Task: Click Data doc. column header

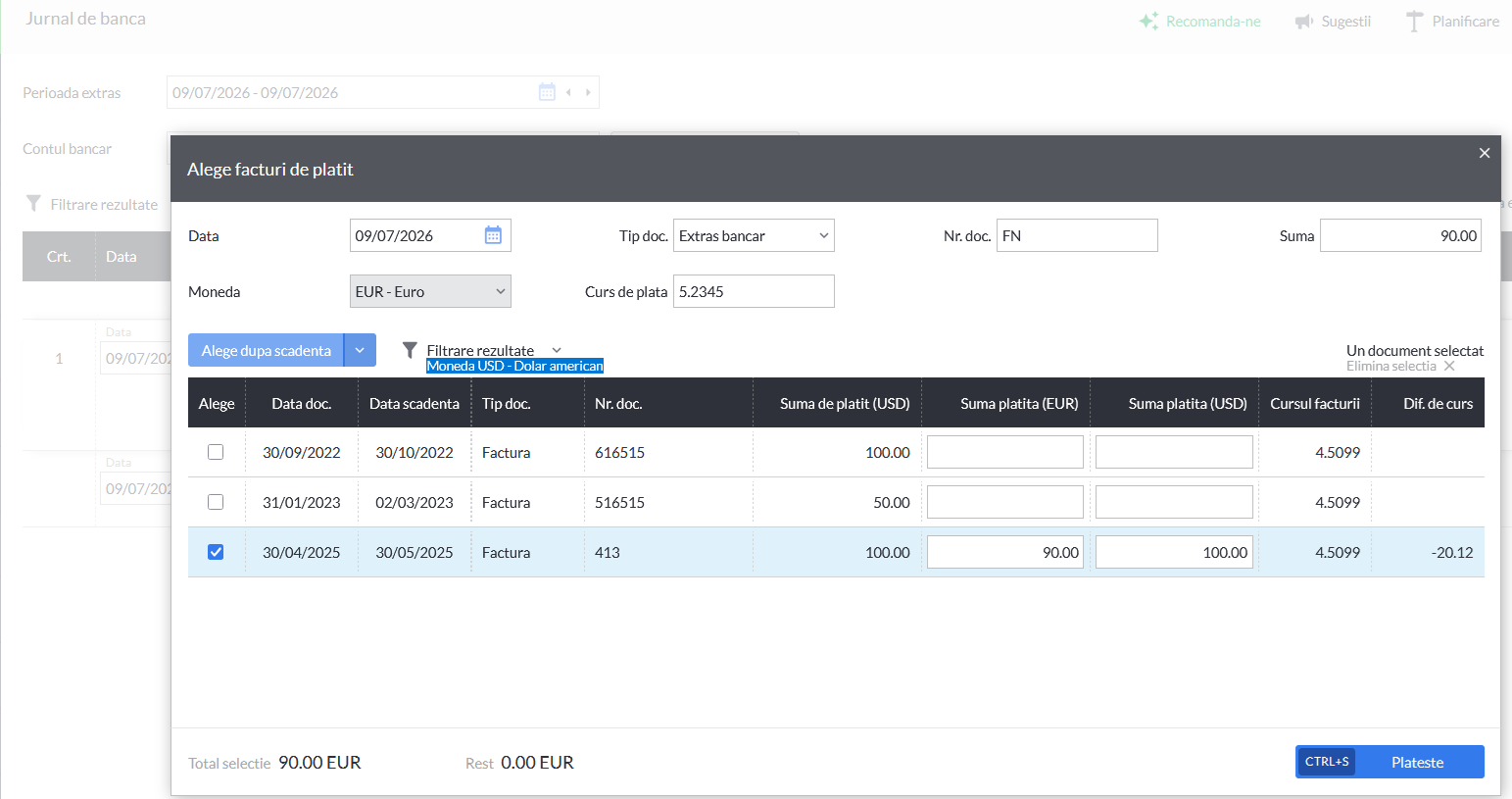Action: coord(302,403)
